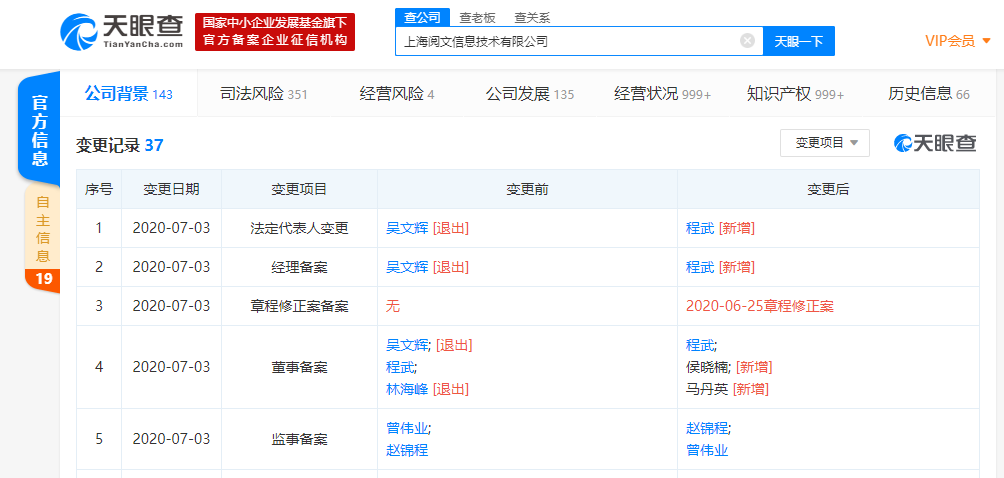The height and width of the screenshot is (478, 1004).
Task: Switch to the 查关系 search tab
Action: point(531,17)
